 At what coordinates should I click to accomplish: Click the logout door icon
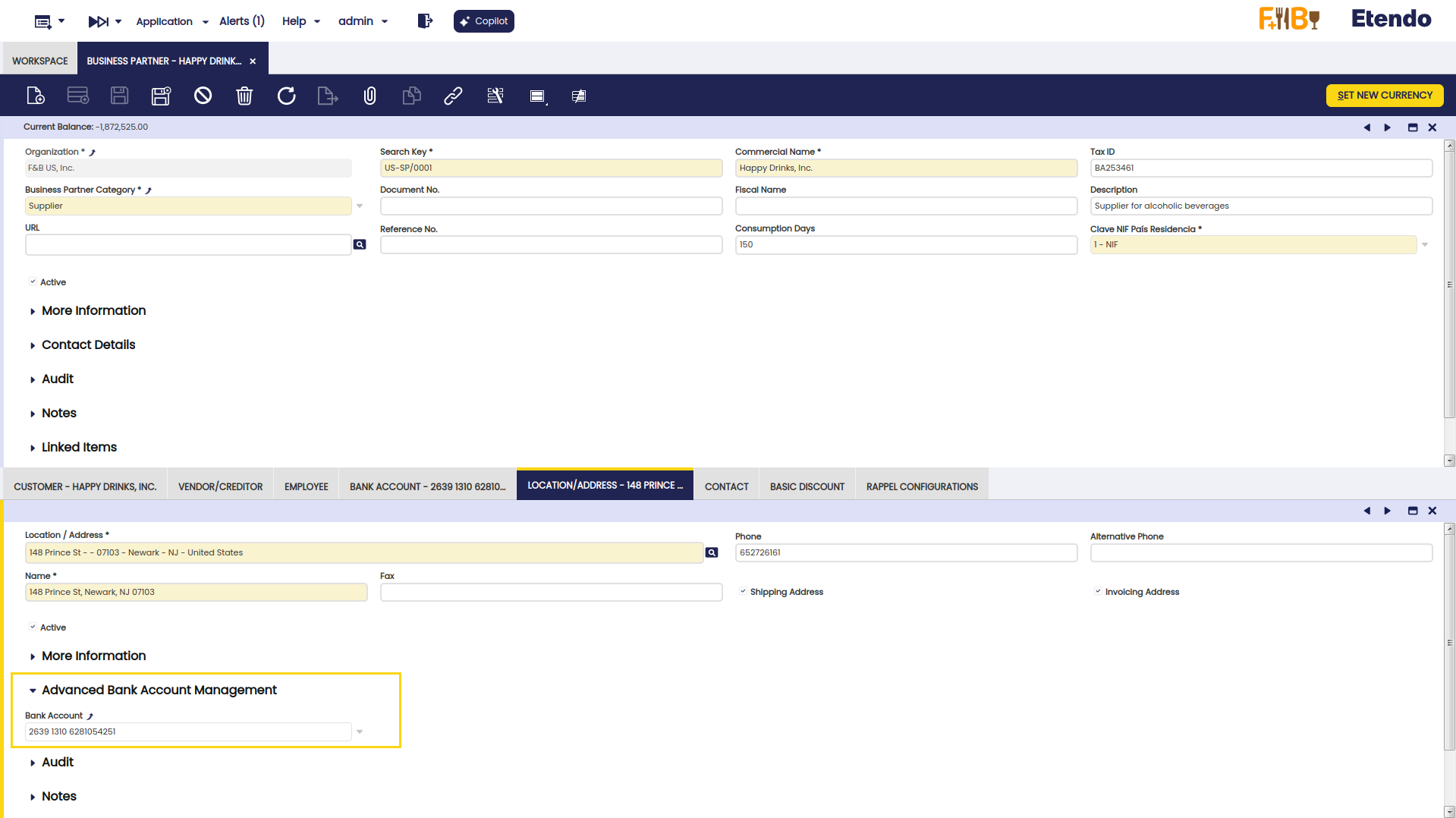425,20
